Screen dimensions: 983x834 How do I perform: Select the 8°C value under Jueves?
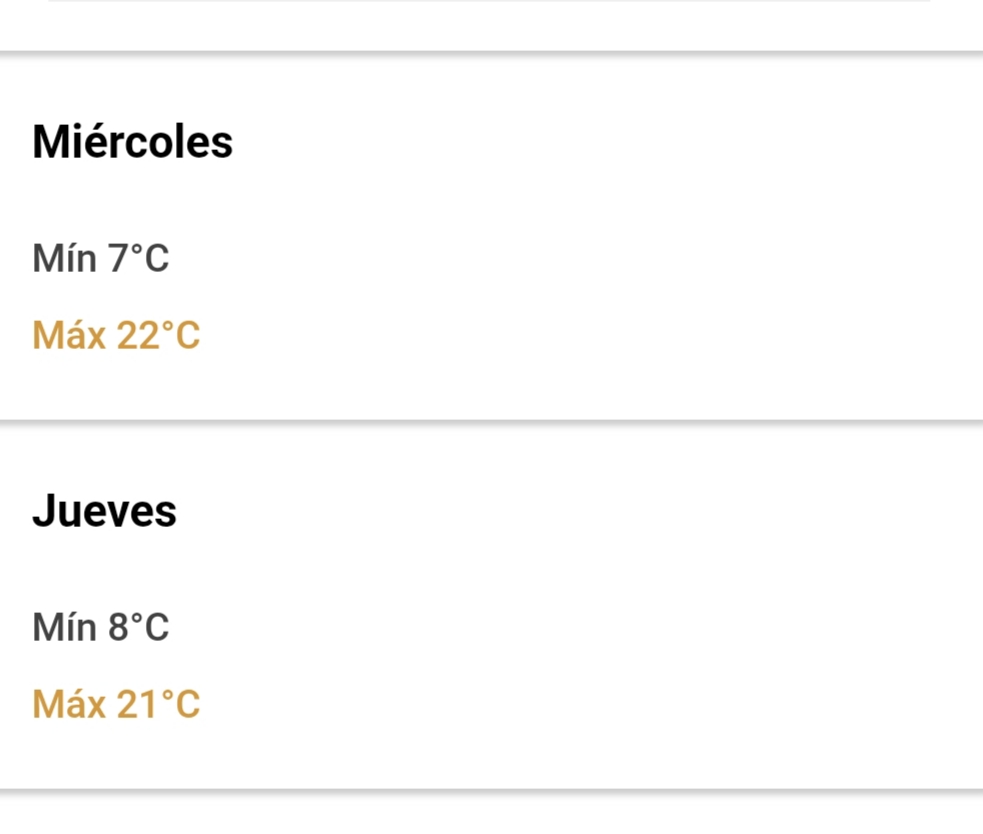pyautogui.click(x=139, y=628)
